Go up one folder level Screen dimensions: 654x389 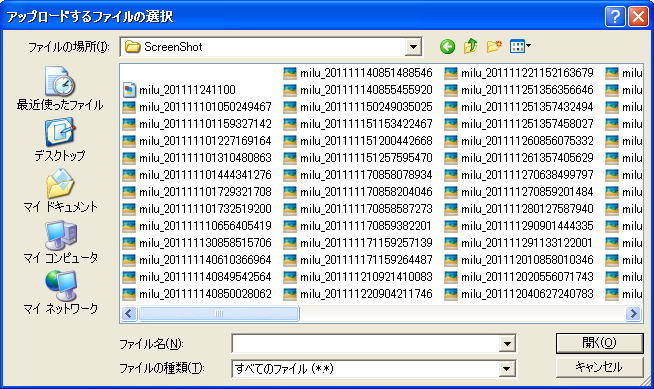470,46
